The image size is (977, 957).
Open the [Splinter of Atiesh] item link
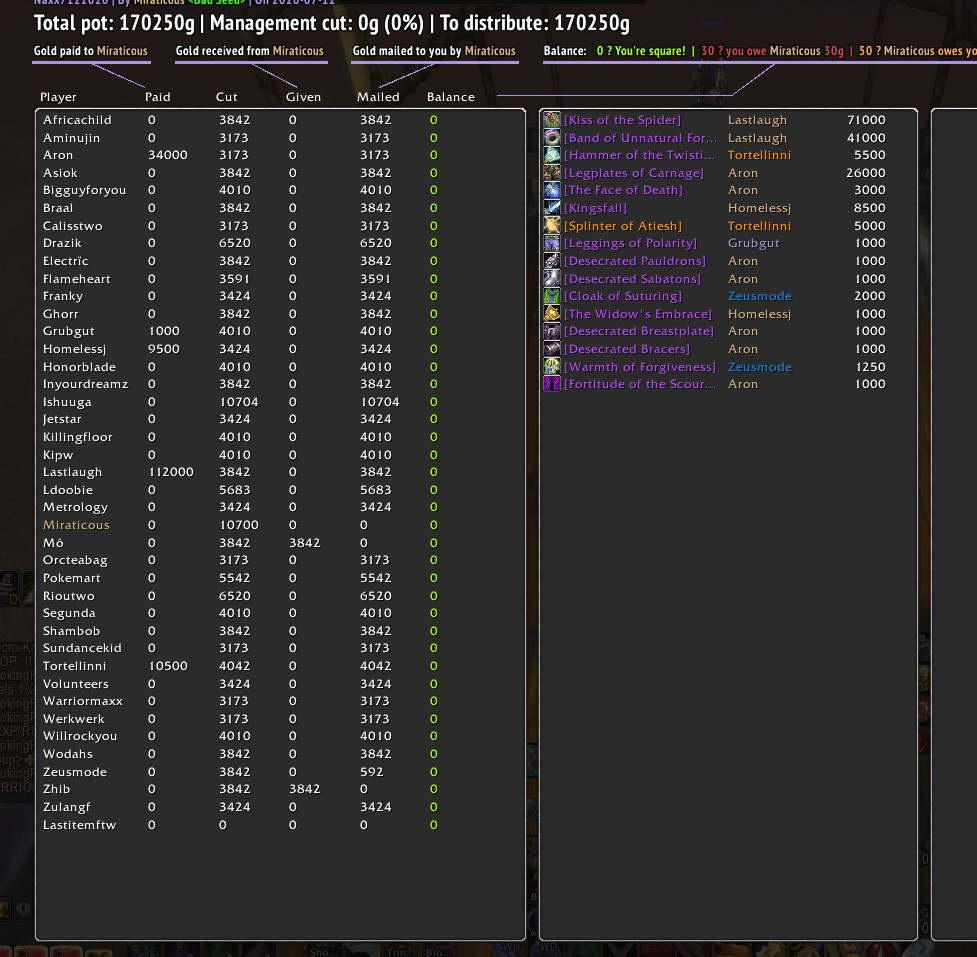623,226
